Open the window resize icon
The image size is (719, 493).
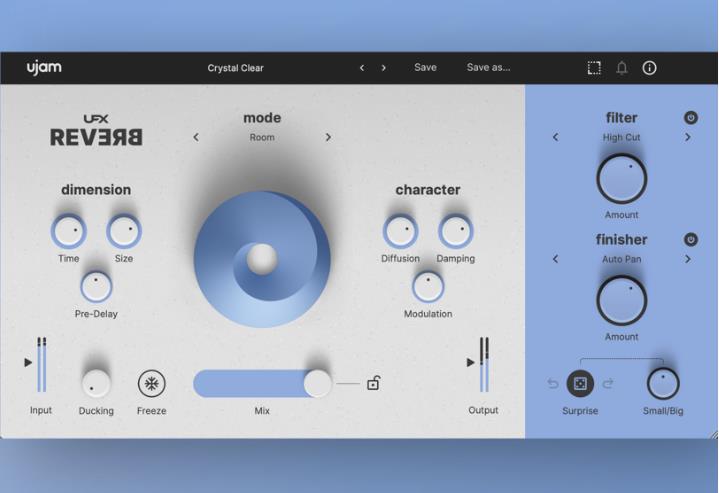click(x=594, y=68)
